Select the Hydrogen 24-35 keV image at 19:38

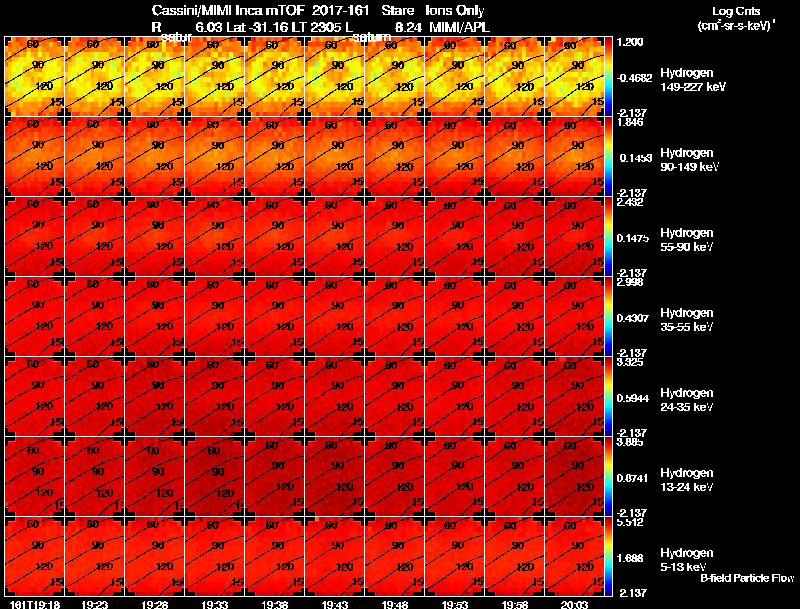[274, 397]
